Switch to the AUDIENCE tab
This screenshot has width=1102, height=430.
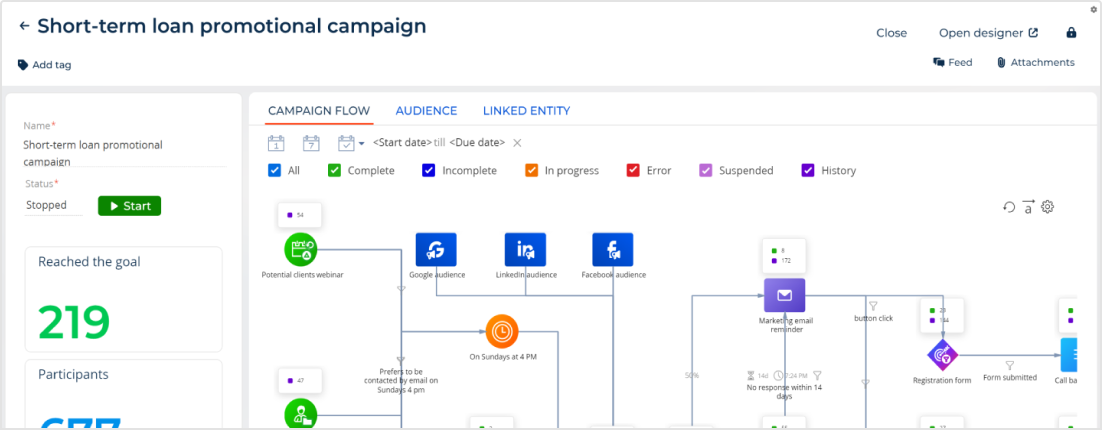(x=426, y=111)
